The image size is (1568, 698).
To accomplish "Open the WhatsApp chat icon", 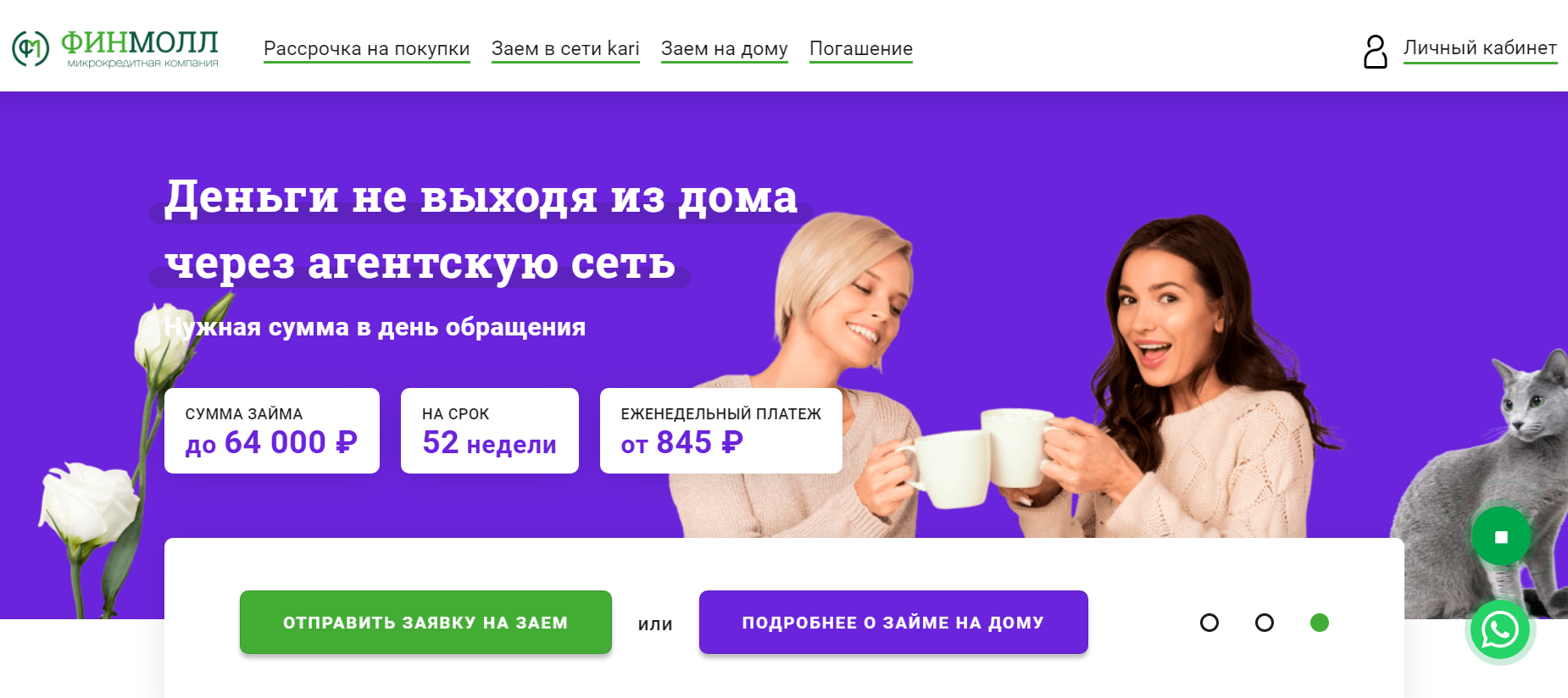I will point(1499,629).
